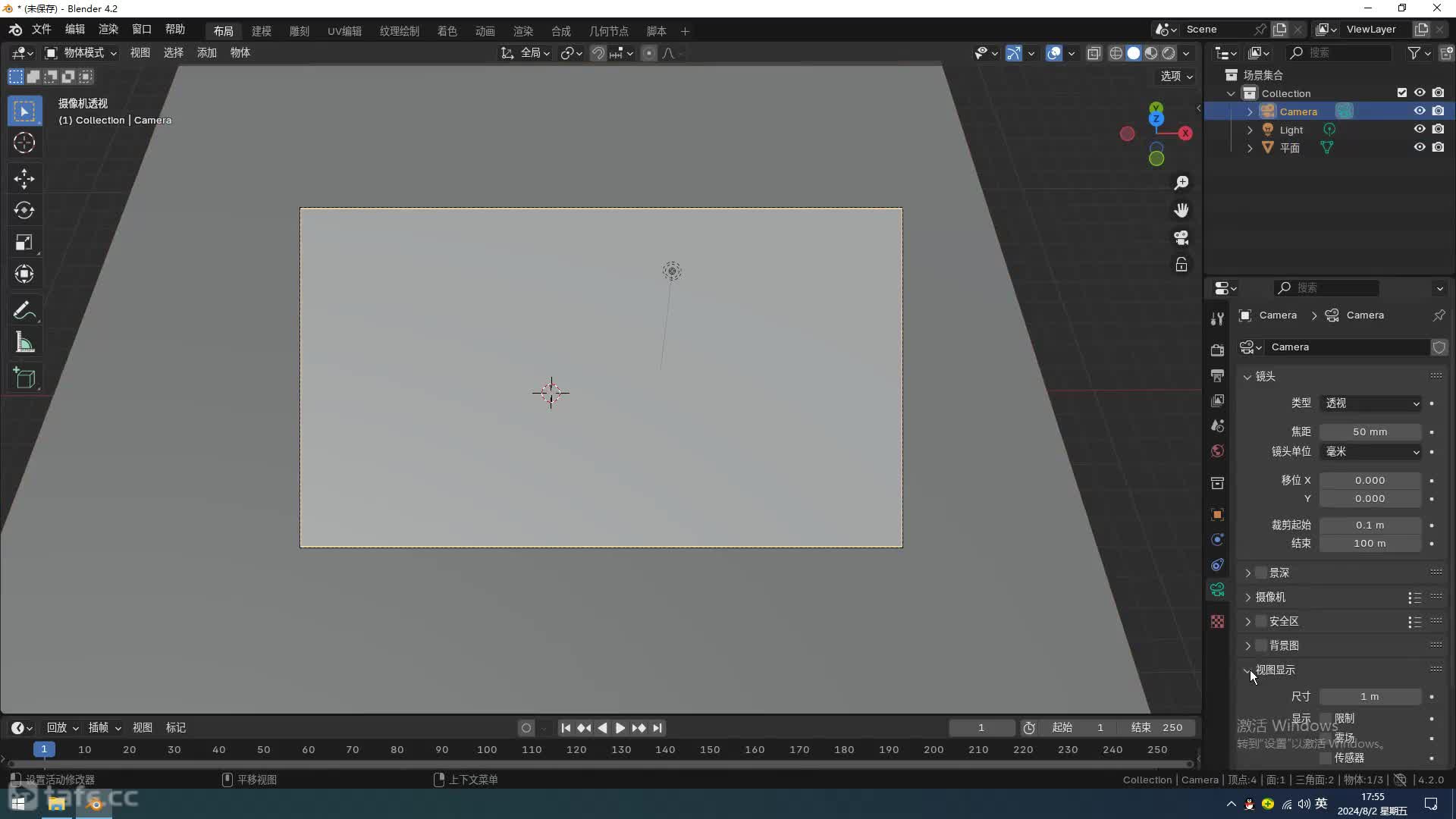Select the Box Select tool
The image size is (1456, 819).
24,111
